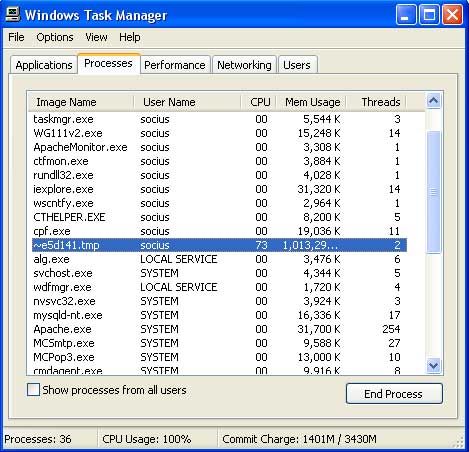Click the 16,336 K memory value
The image size is (469, 452).
click(x=319, y=315)
